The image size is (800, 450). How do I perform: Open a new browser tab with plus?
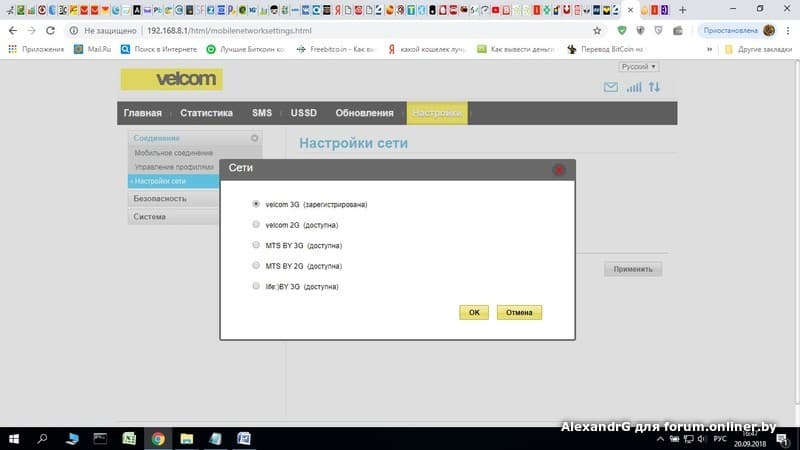click(x=683, y=10)
